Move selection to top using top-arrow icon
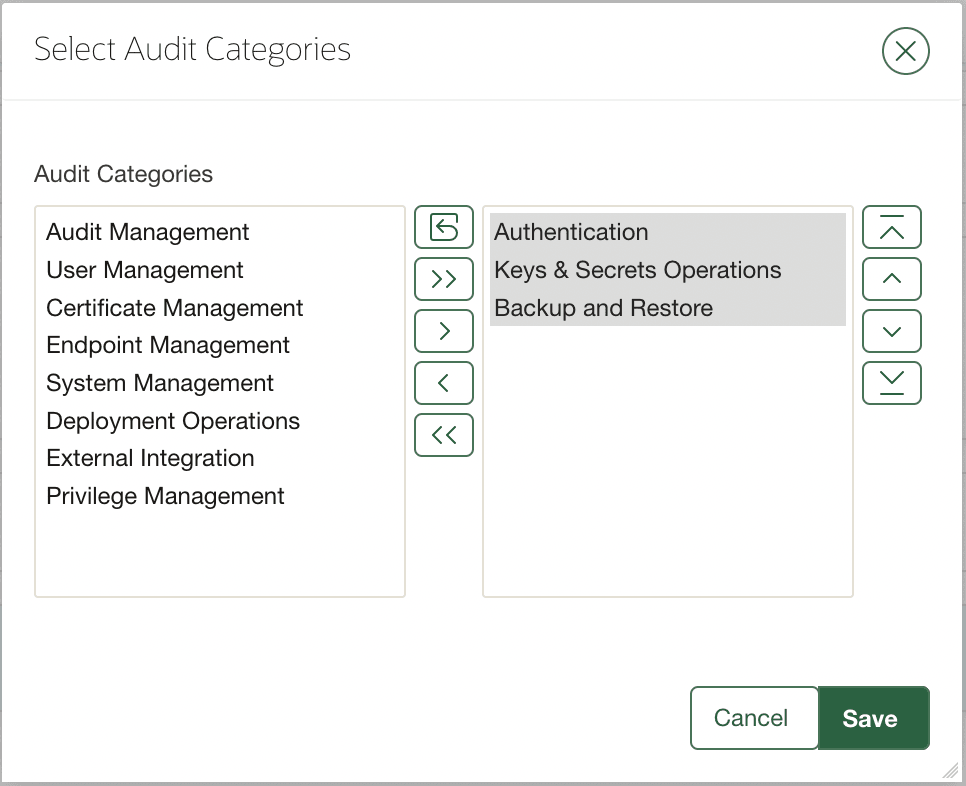Viewport: 966px width, 786px height. coord(892,227)
